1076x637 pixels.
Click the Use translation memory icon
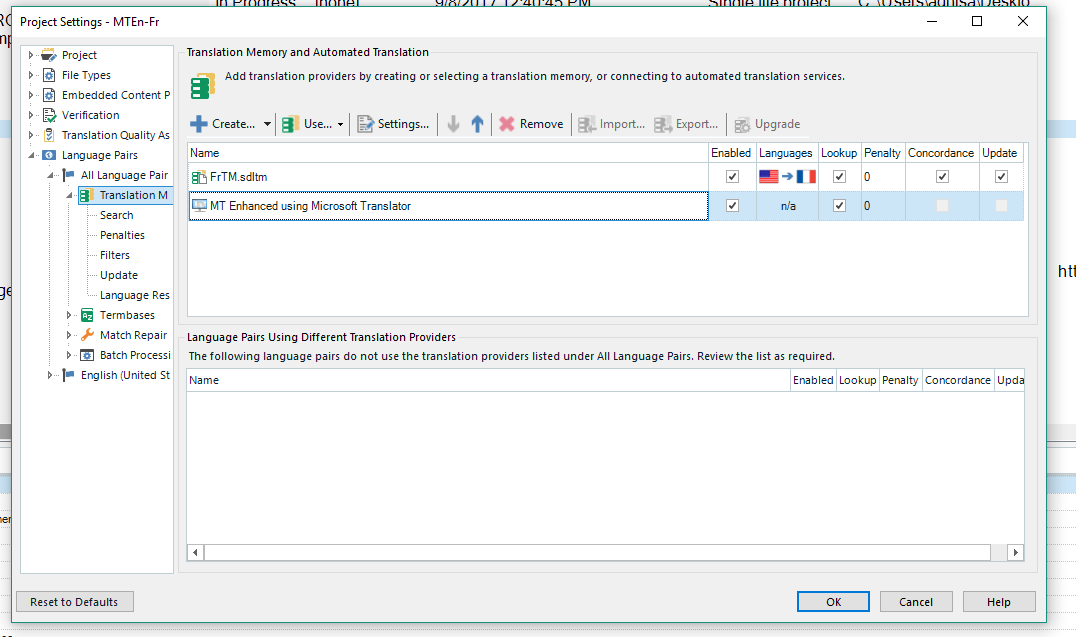291,124
